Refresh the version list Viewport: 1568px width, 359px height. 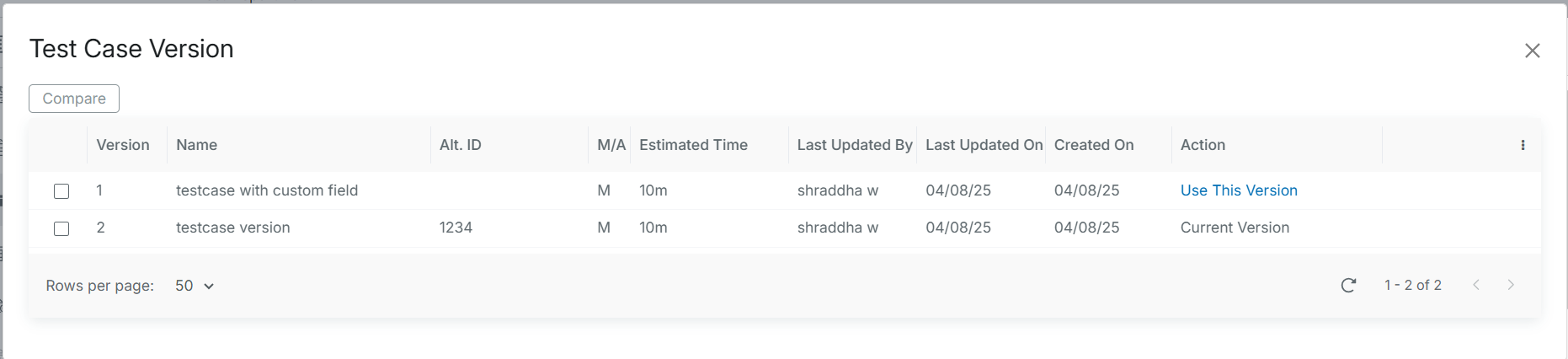click(x=1348, y=285)
